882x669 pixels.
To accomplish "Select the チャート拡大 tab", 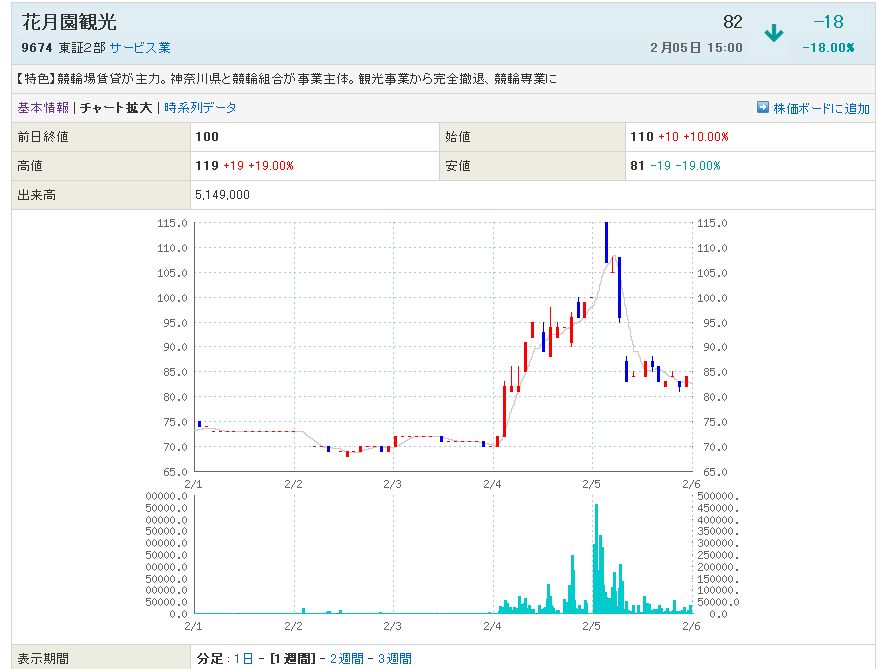I will [116, 108].
